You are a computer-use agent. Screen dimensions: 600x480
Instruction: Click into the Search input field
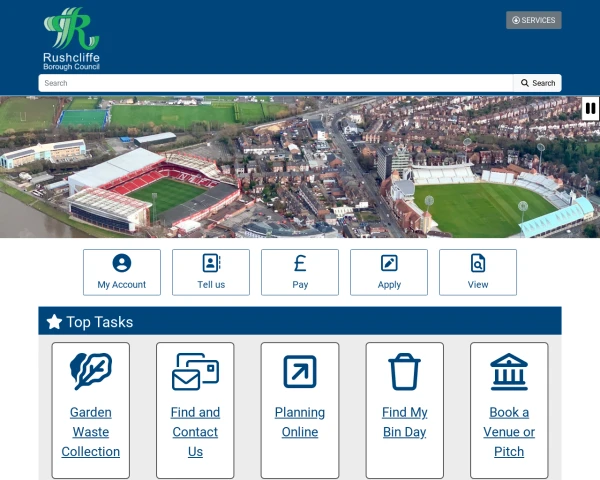(x=276, y=83)
